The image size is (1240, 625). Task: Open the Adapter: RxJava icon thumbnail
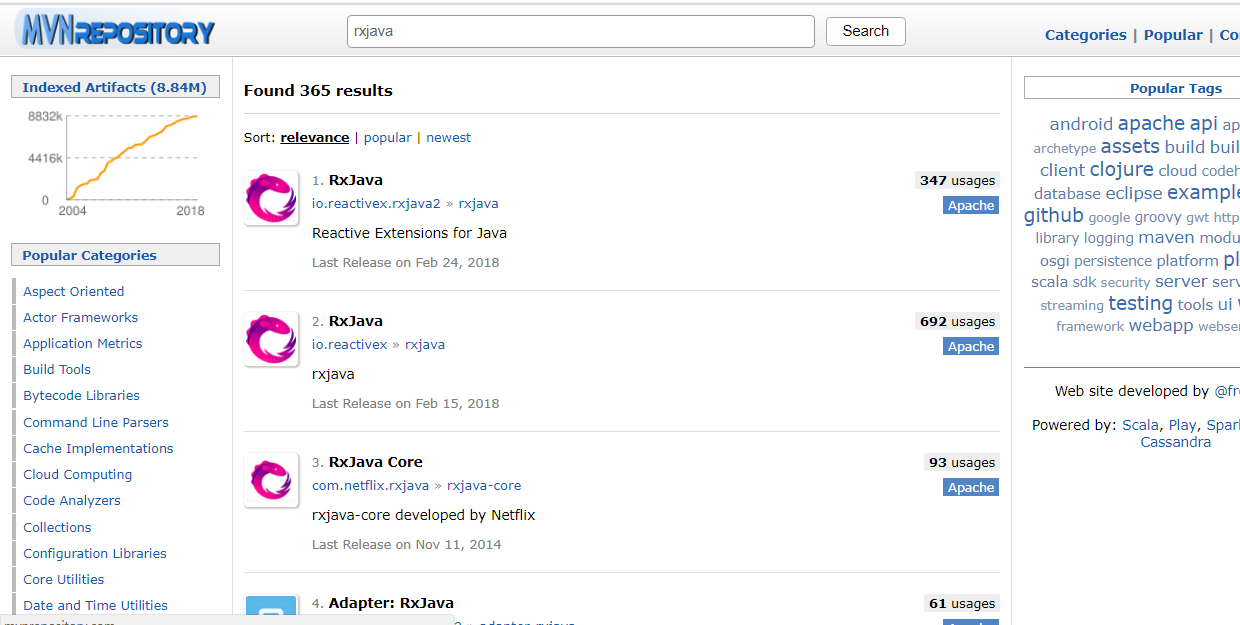pos(271,610)
